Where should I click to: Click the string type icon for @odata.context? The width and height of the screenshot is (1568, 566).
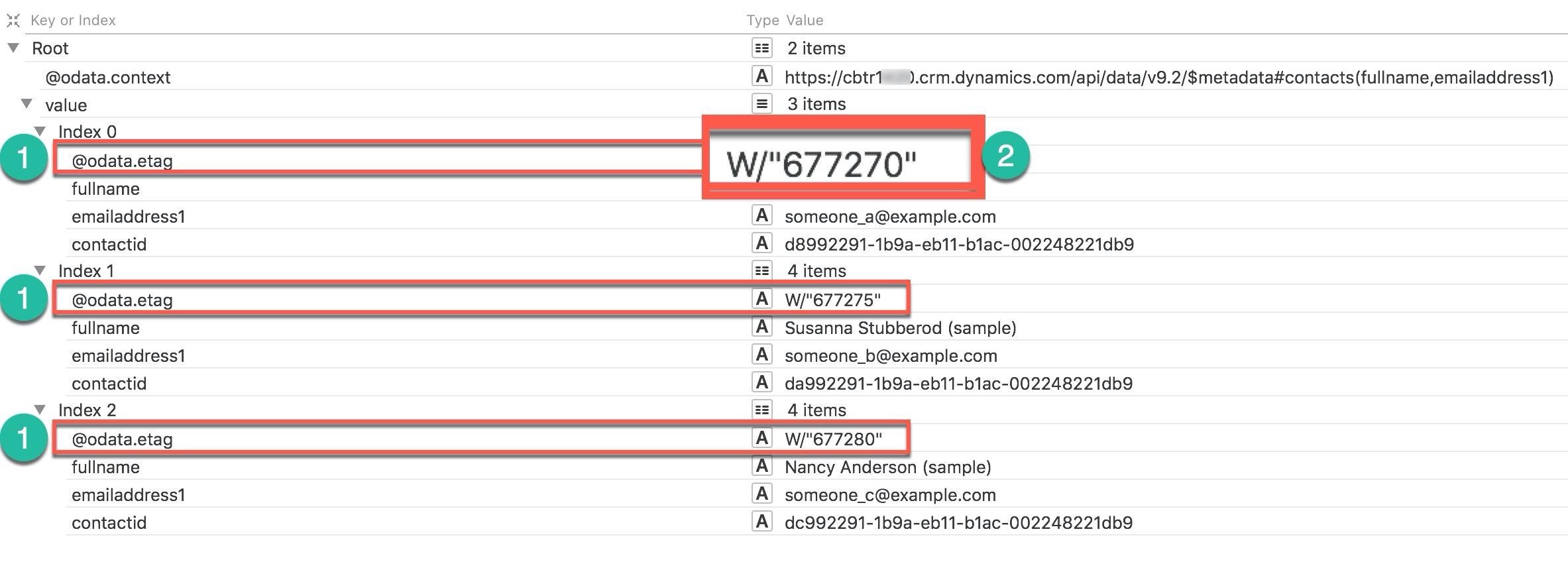point(762,76)
